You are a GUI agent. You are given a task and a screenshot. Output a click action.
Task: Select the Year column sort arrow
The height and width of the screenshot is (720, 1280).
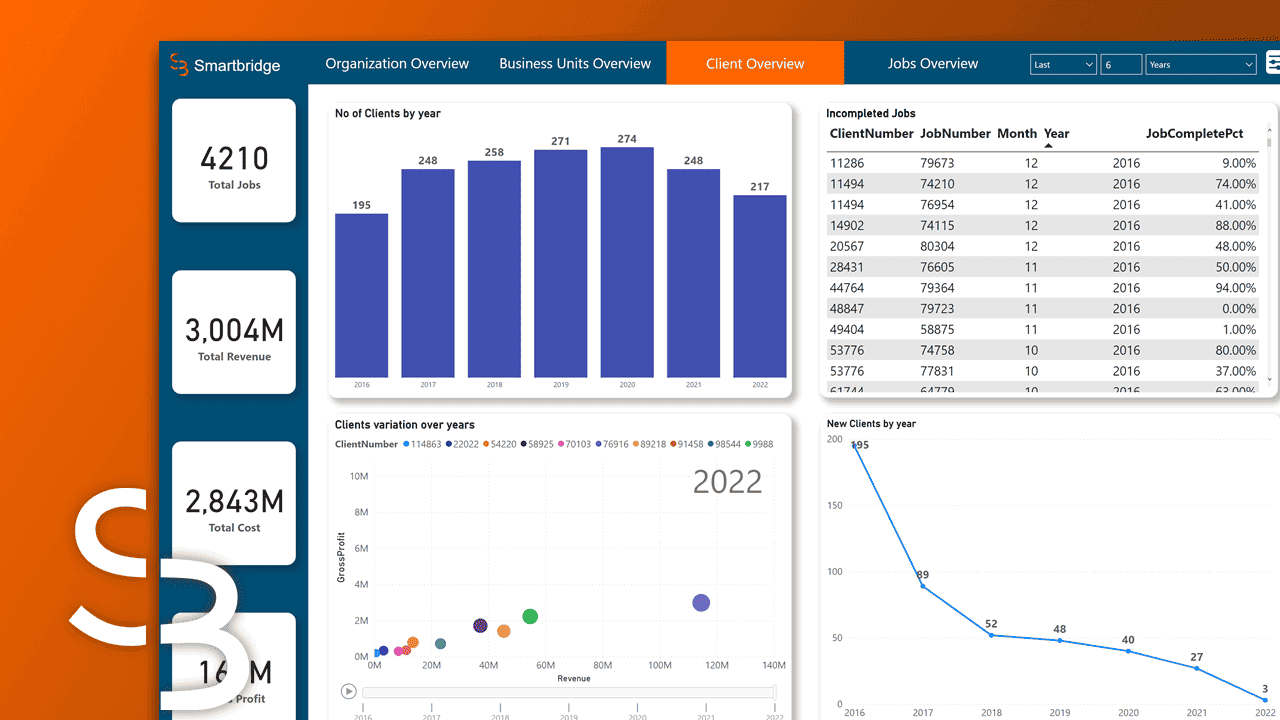pyautogui.click(x=1049, y=146)
